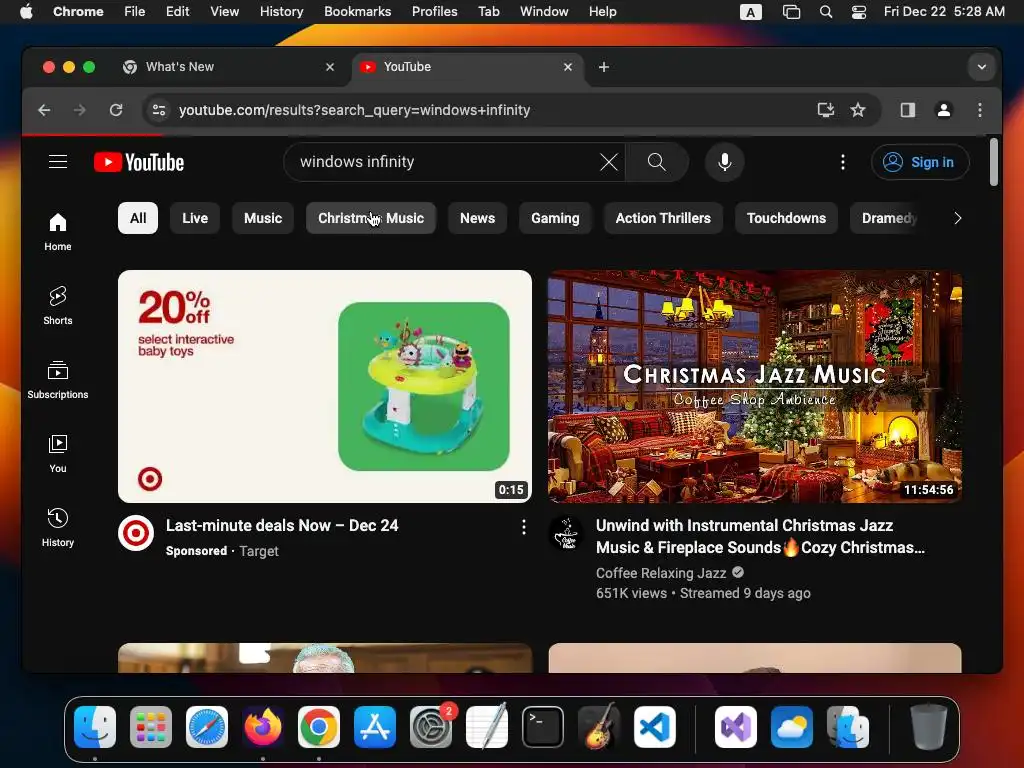Viewport: 1024px width, 768px height.
Task: Go back to the previous page
Action: point(44,110)
